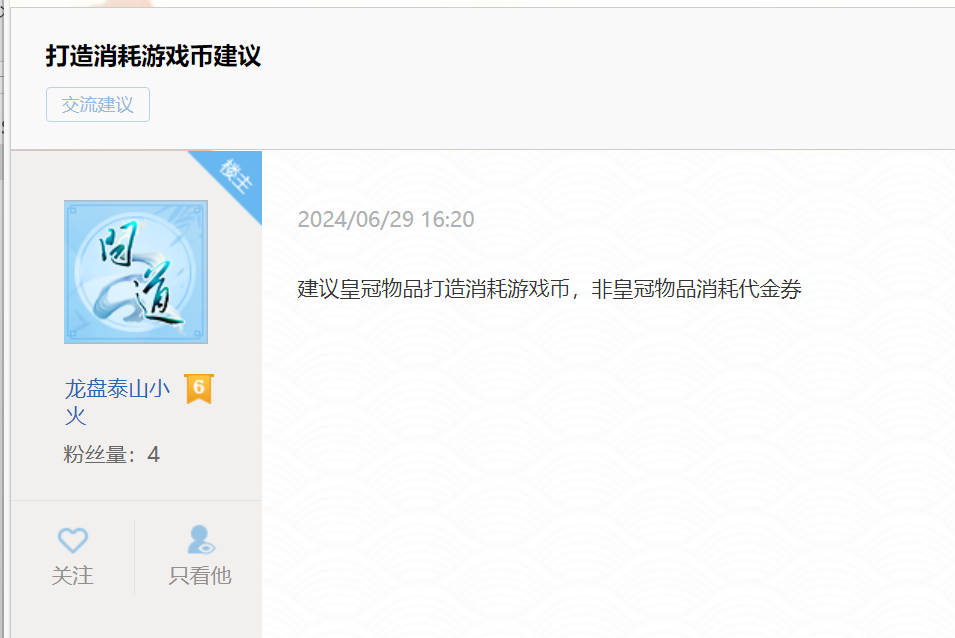Open user profile 龙盘泰山小火
Screen dimensions: 955x638
coord(118,402)
